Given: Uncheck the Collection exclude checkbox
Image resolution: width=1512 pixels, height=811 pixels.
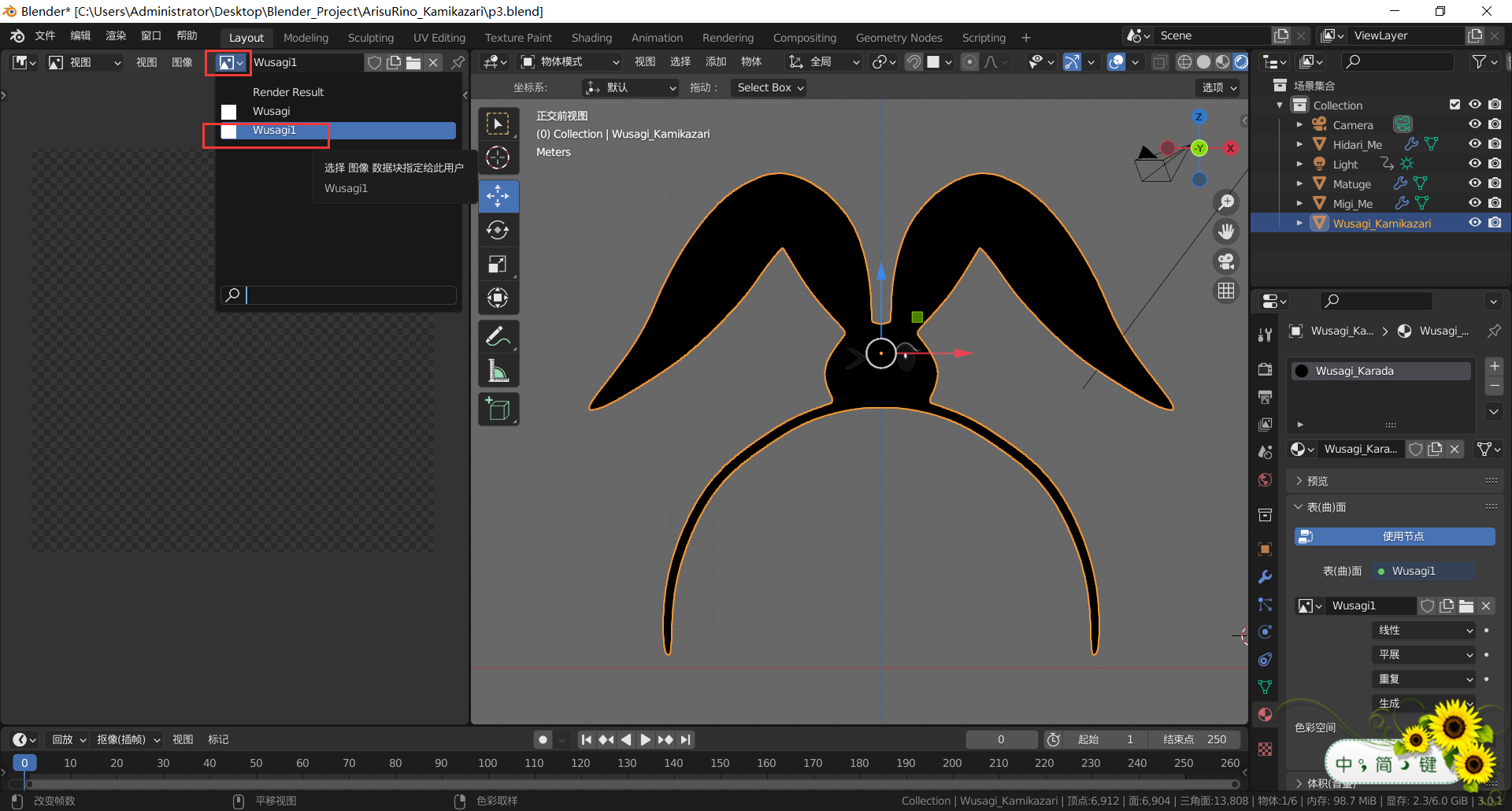Looking at the screenshot, I should coord(1455,105).
